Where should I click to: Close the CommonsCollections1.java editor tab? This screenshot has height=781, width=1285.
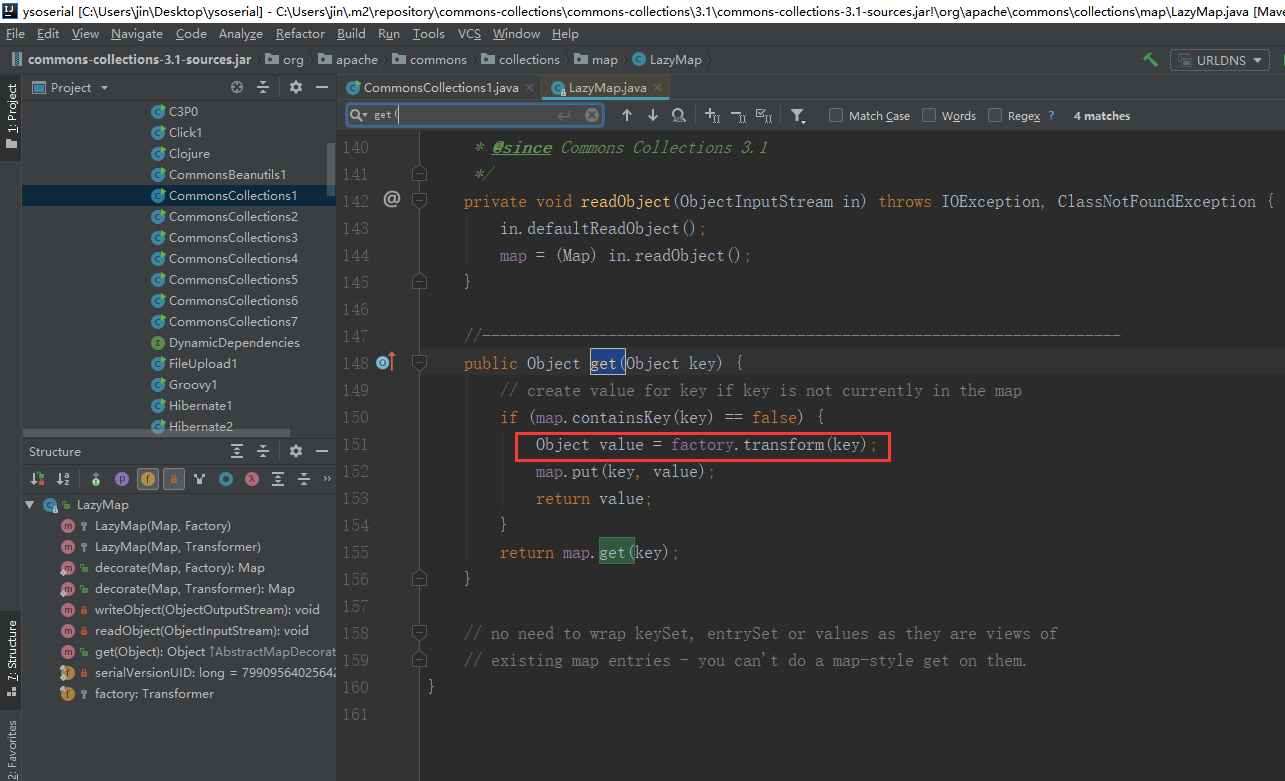tap(530, 88)
